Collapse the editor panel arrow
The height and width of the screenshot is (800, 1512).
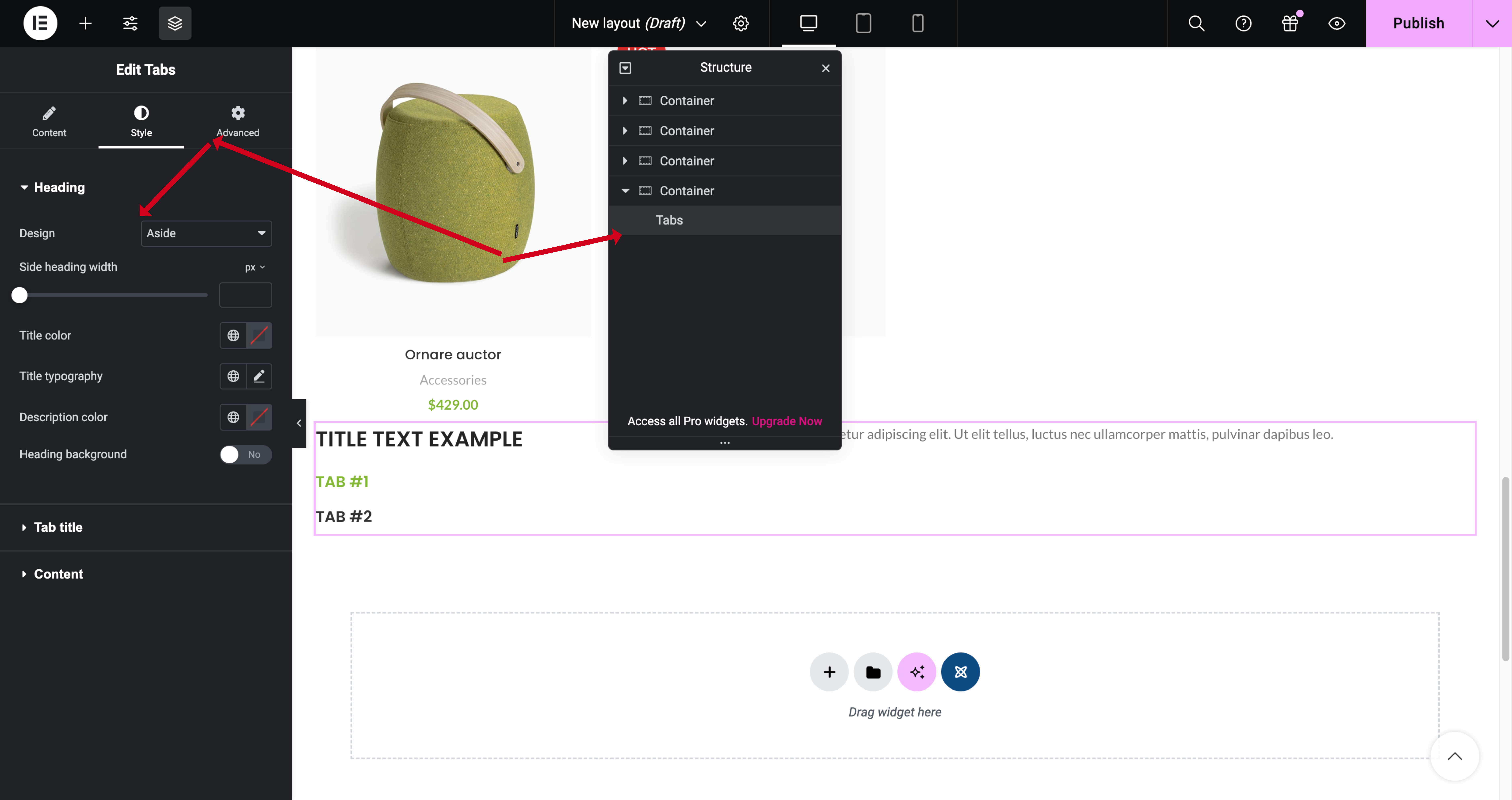pos(299,423)
